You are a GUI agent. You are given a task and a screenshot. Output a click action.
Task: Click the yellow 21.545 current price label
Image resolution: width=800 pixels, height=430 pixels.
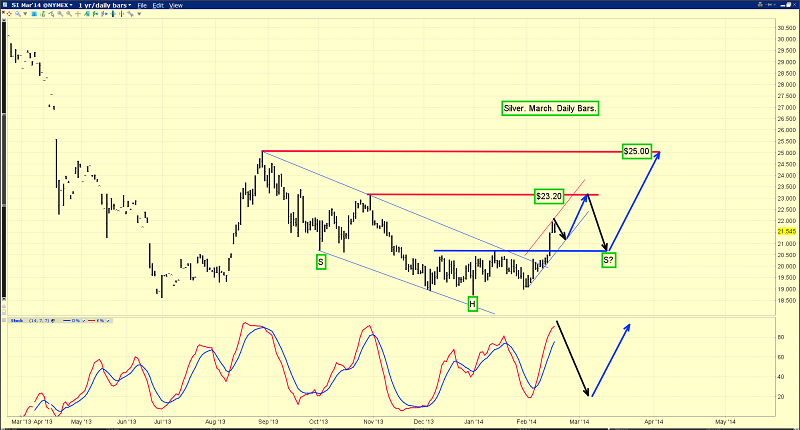tap(786, 232)
